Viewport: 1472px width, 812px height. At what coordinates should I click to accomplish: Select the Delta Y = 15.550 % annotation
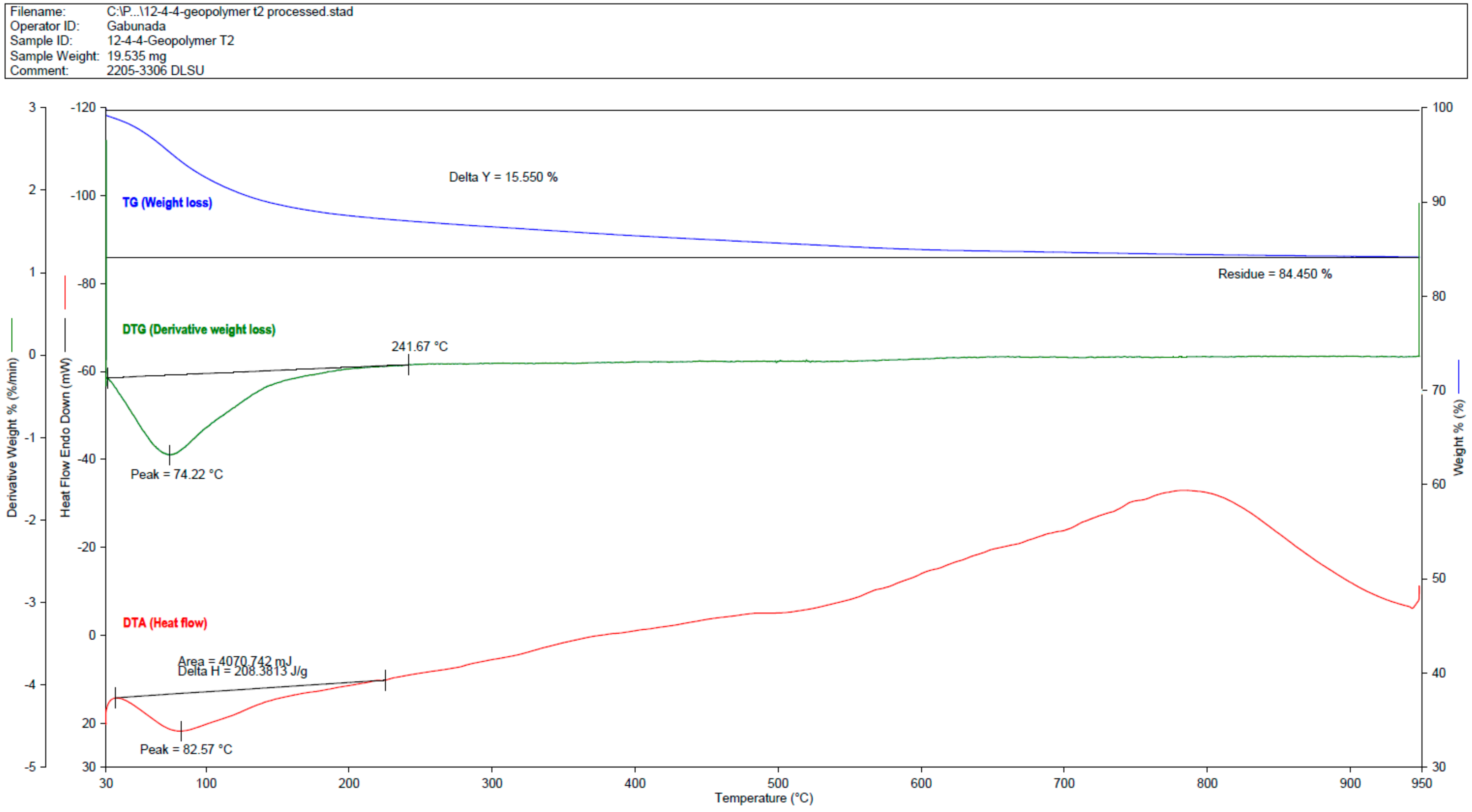[503, 177]
